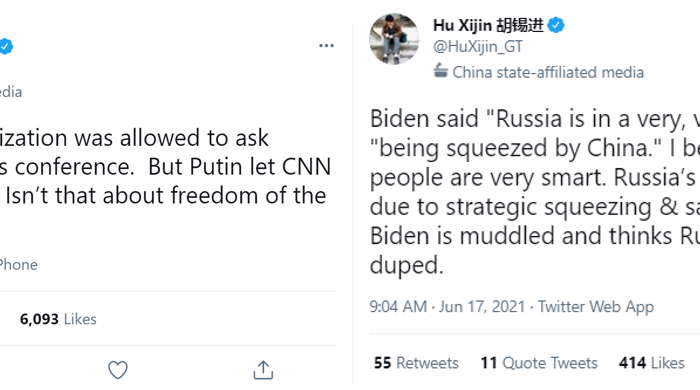The image size is (700, 390).
Task: View the 6,093 Likes list
Action: [x=58, y=319]
